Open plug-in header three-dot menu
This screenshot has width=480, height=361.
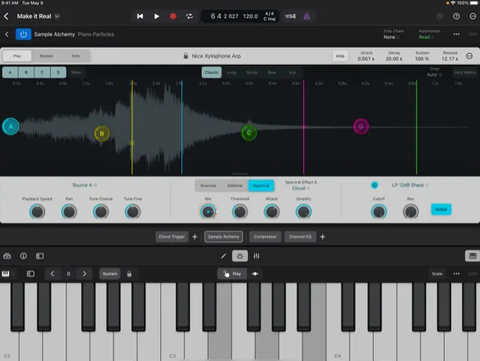click(456, 34)
